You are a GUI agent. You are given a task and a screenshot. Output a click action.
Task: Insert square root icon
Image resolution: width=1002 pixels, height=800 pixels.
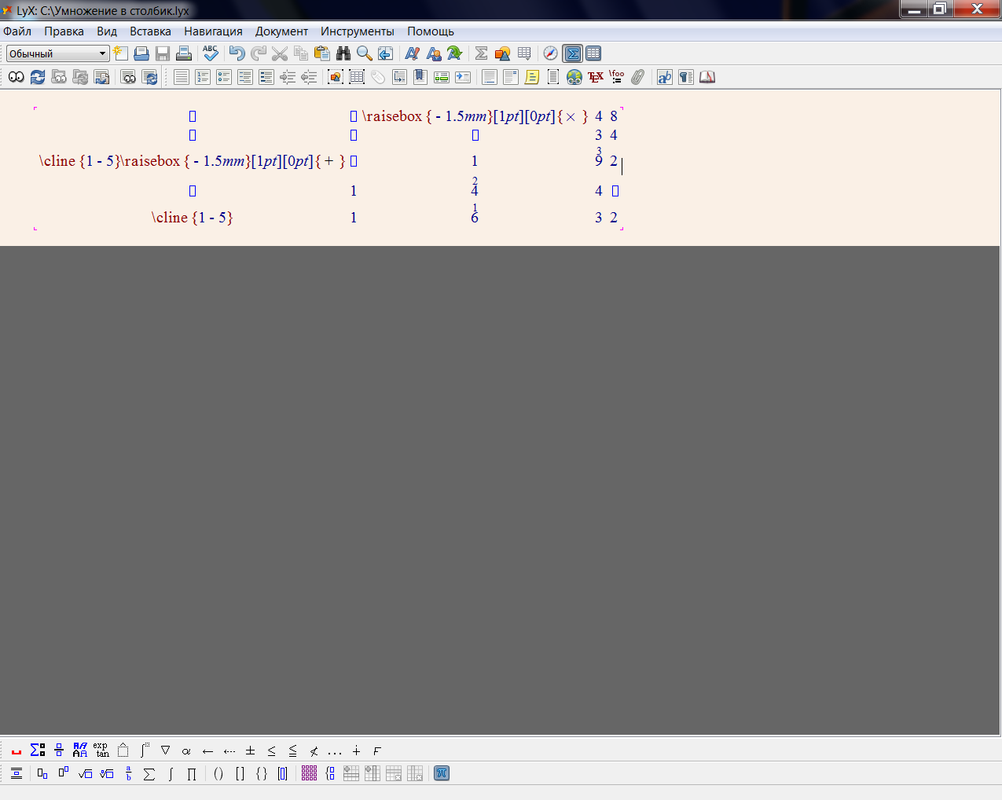pyautogui.click(x=85, y=774)
